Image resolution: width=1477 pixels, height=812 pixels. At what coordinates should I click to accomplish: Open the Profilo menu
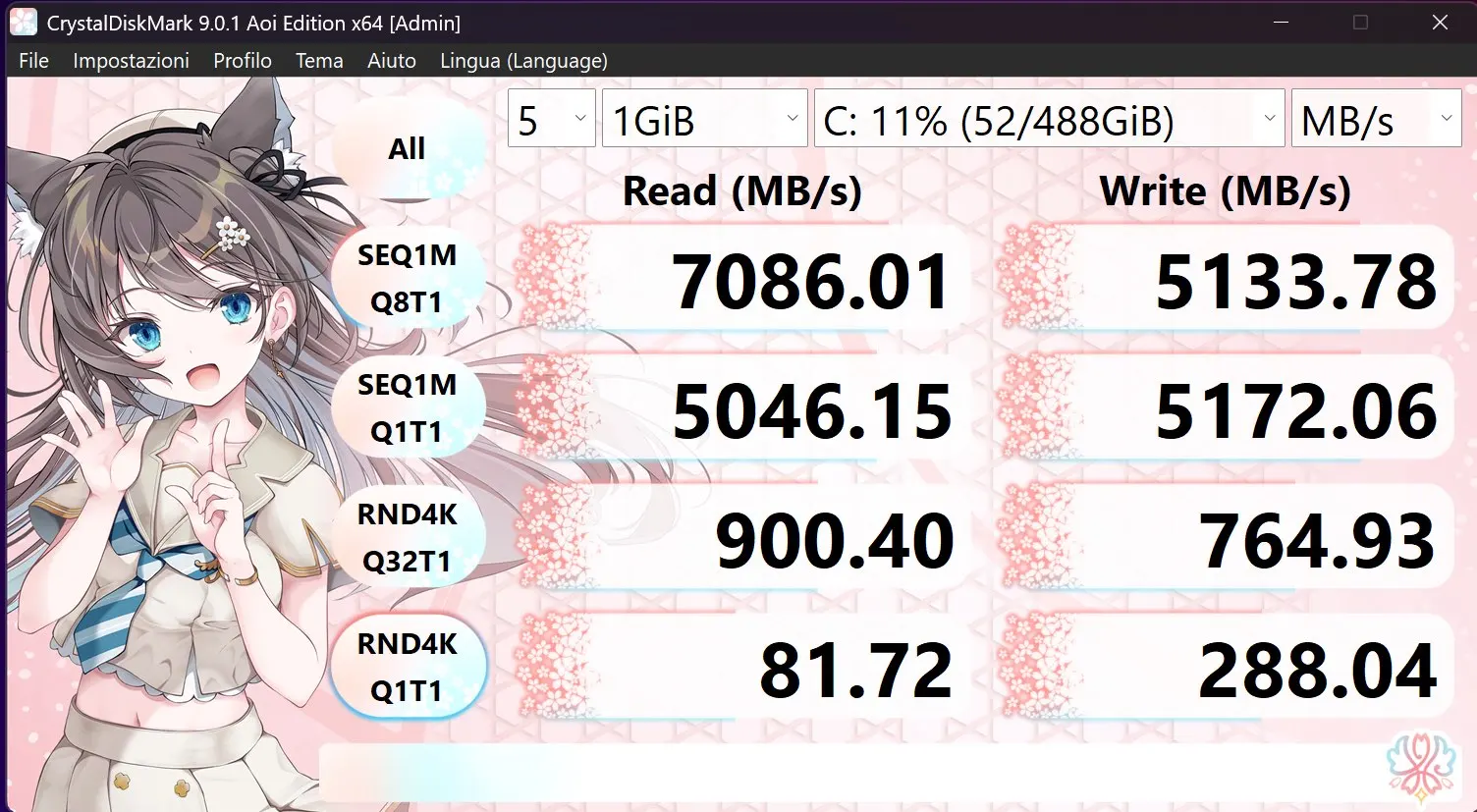(x=243, y=61)
